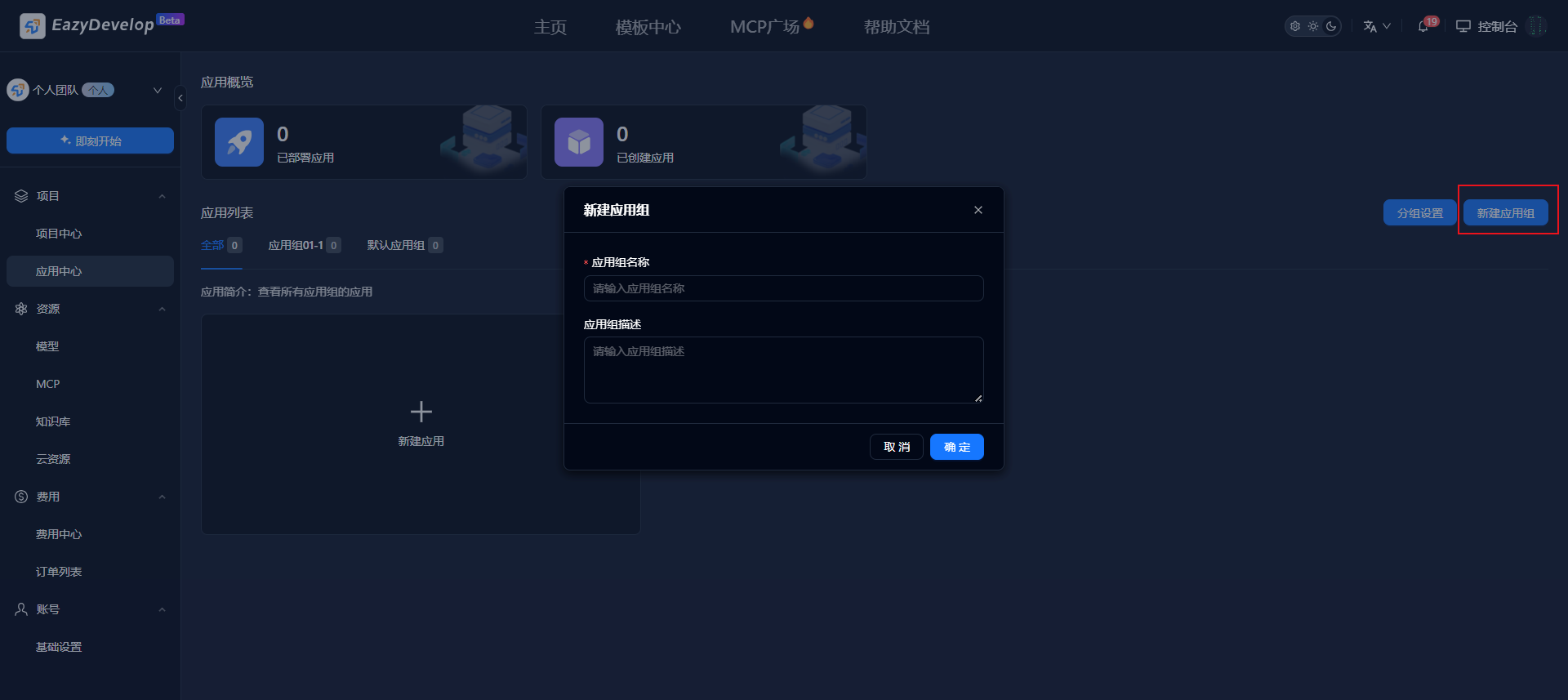Close the 新建应用组 dialog with X
The image size is (1568, 700).
pyautogui.click(x=978, y=210)
